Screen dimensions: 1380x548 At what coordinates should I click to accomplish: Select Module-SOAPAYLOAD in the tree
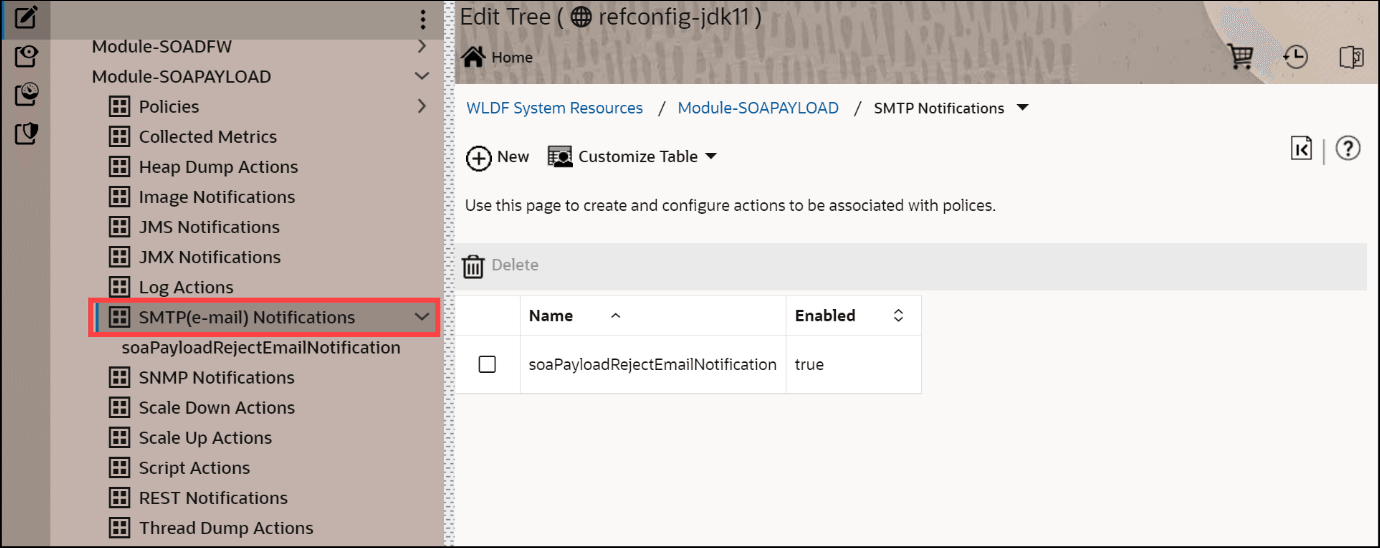tap(181, 76)
